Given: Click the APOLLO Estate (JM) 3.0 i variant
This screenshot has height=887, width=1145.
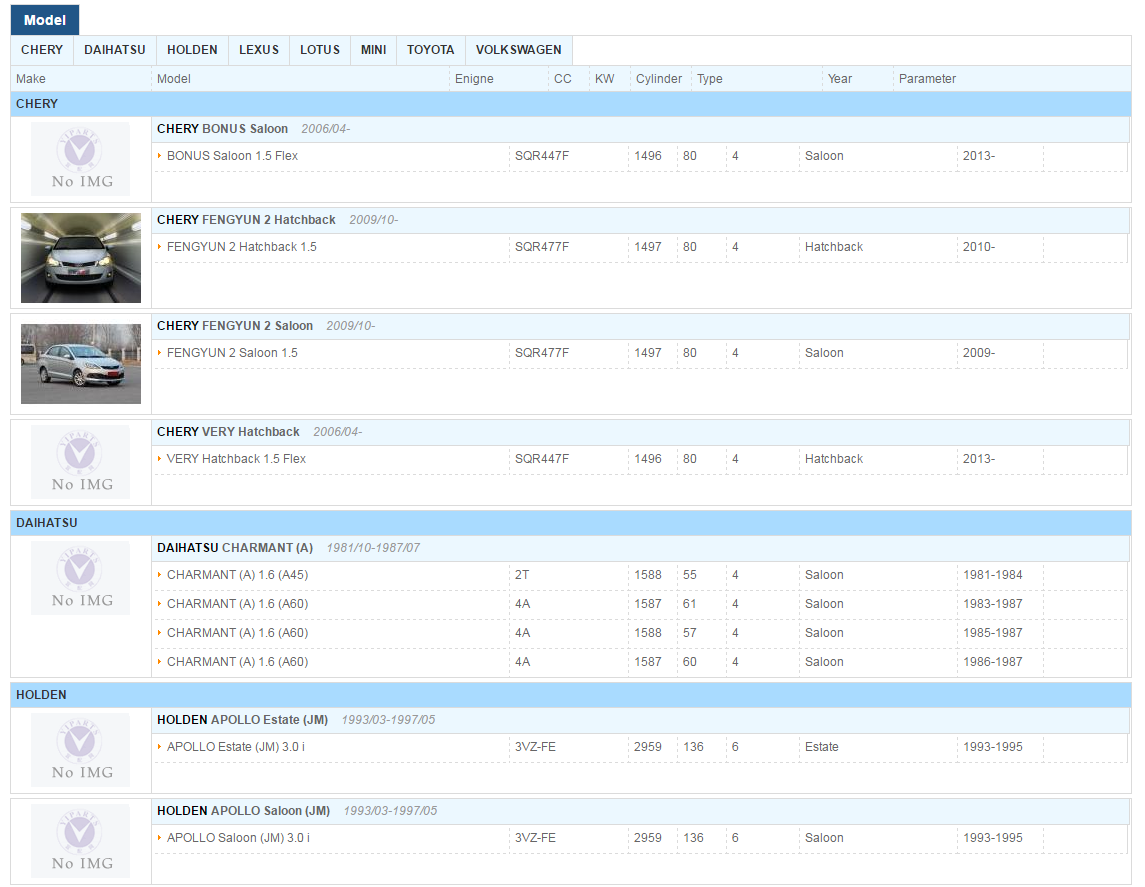Looking at the screenshot, I should [236, 747].
